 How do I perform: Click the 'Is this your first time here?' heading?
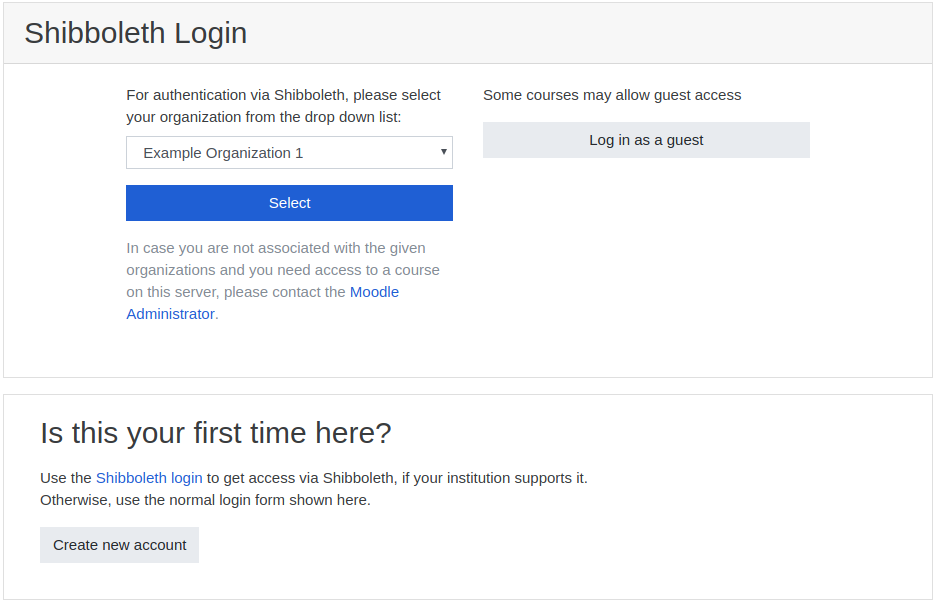216,433
